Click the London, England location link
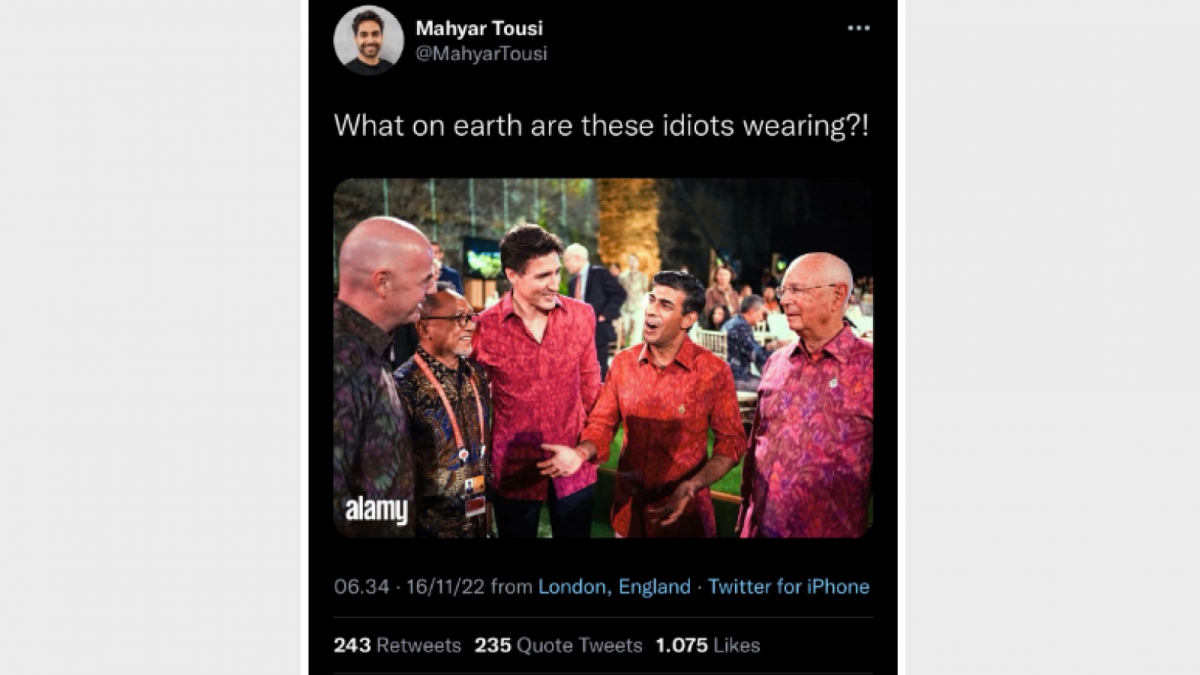1200x675 pixels. point(613,587)
